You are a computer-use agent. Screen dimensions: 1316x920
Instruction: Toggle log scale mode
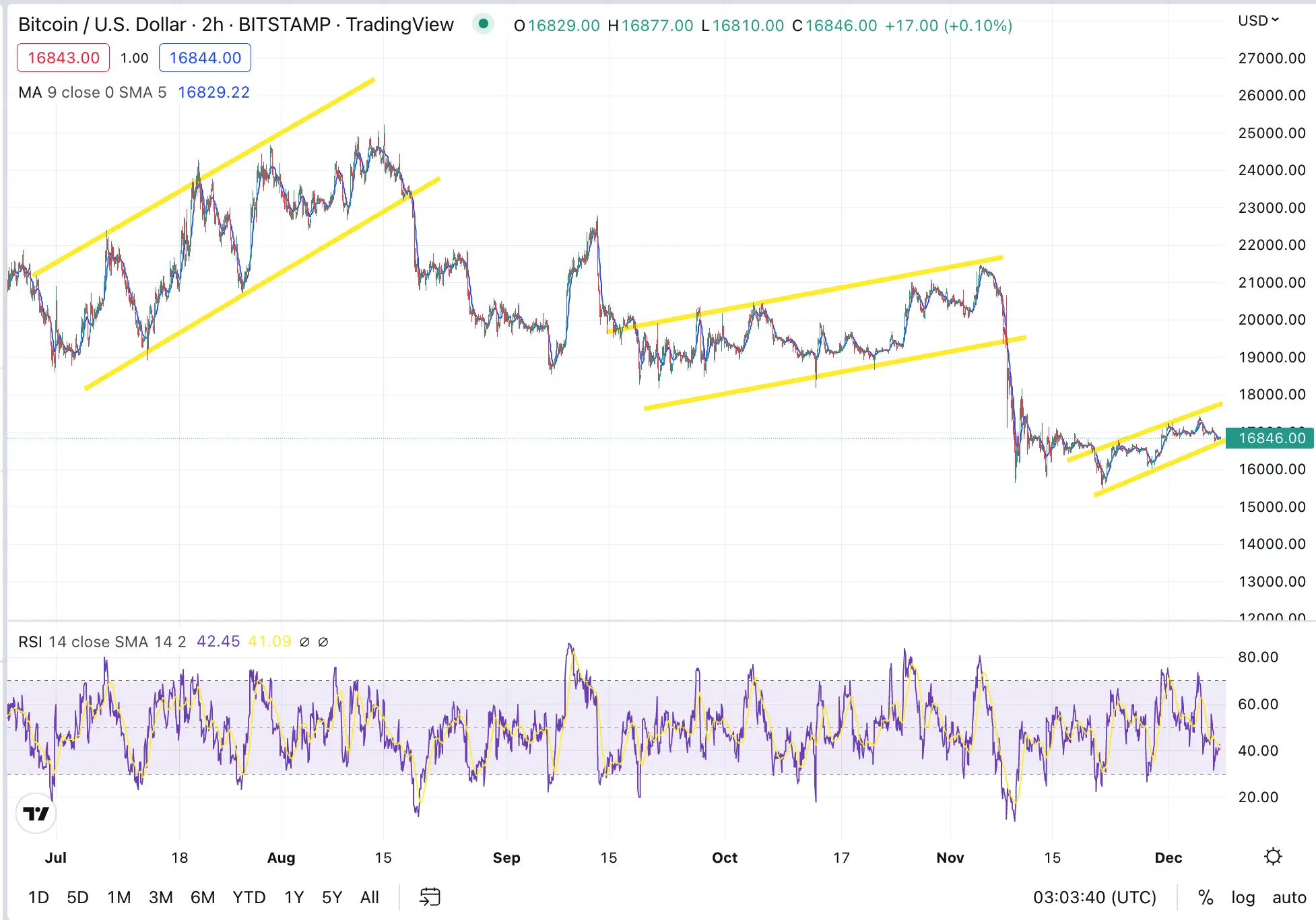point(1243,897)
